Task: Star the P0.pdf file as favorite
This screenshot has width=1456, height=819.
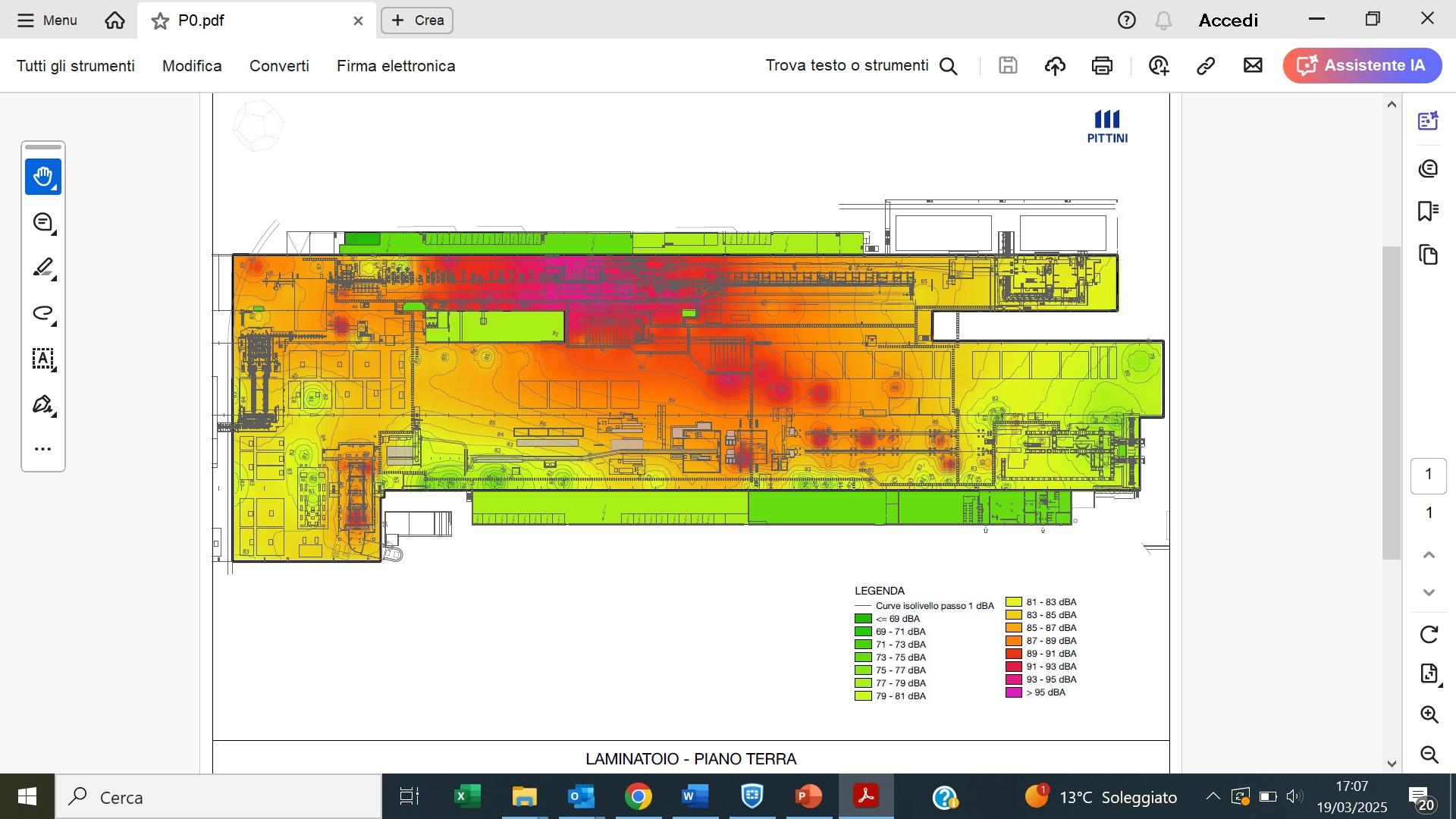Action: click(160, 20)
